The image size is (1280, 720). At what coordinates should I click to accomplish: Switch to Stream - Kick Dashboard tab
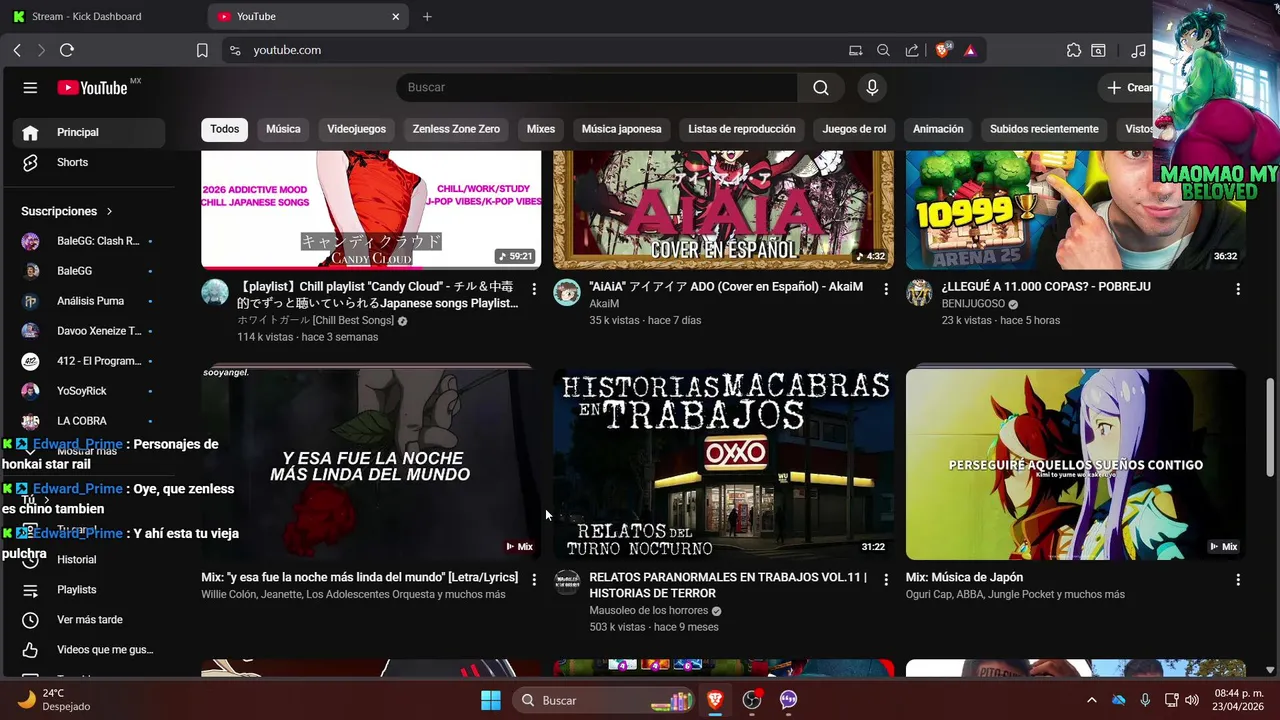[x=100, y=16]
